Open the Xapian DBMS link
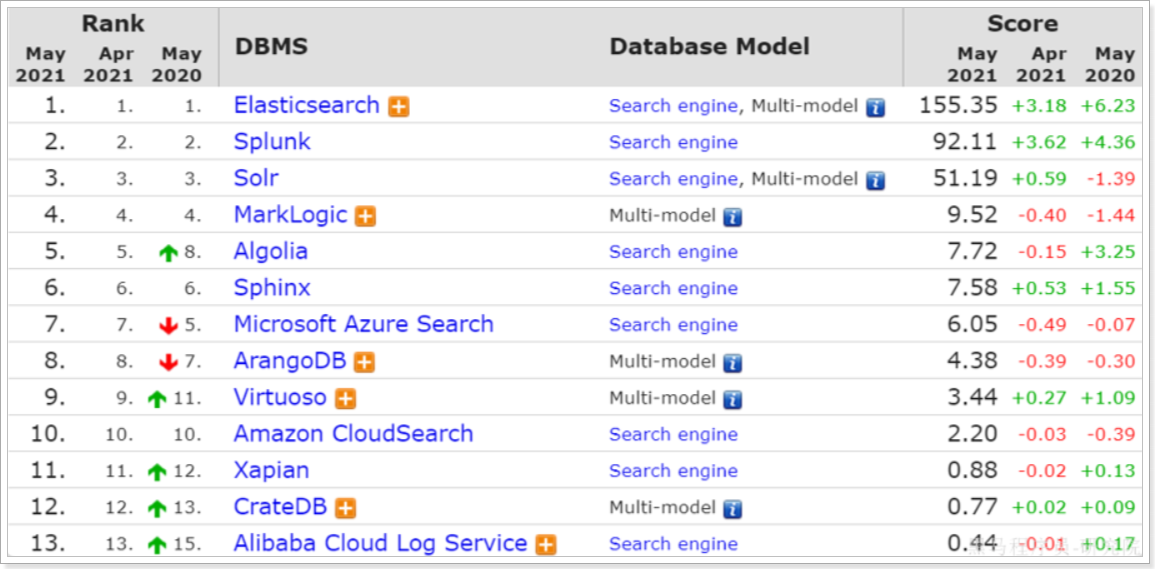 pos(271,470)
